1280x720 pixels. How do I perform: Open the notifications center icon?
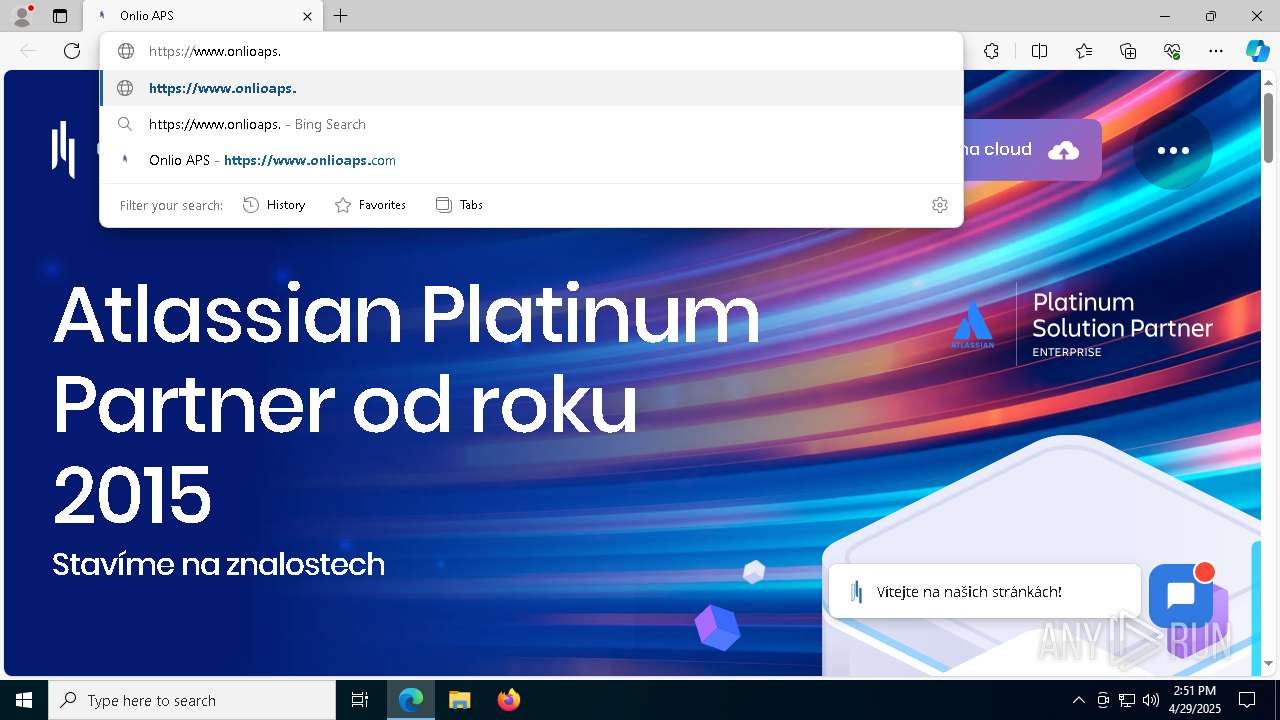pyautogui.click(x=1247, y=700)
